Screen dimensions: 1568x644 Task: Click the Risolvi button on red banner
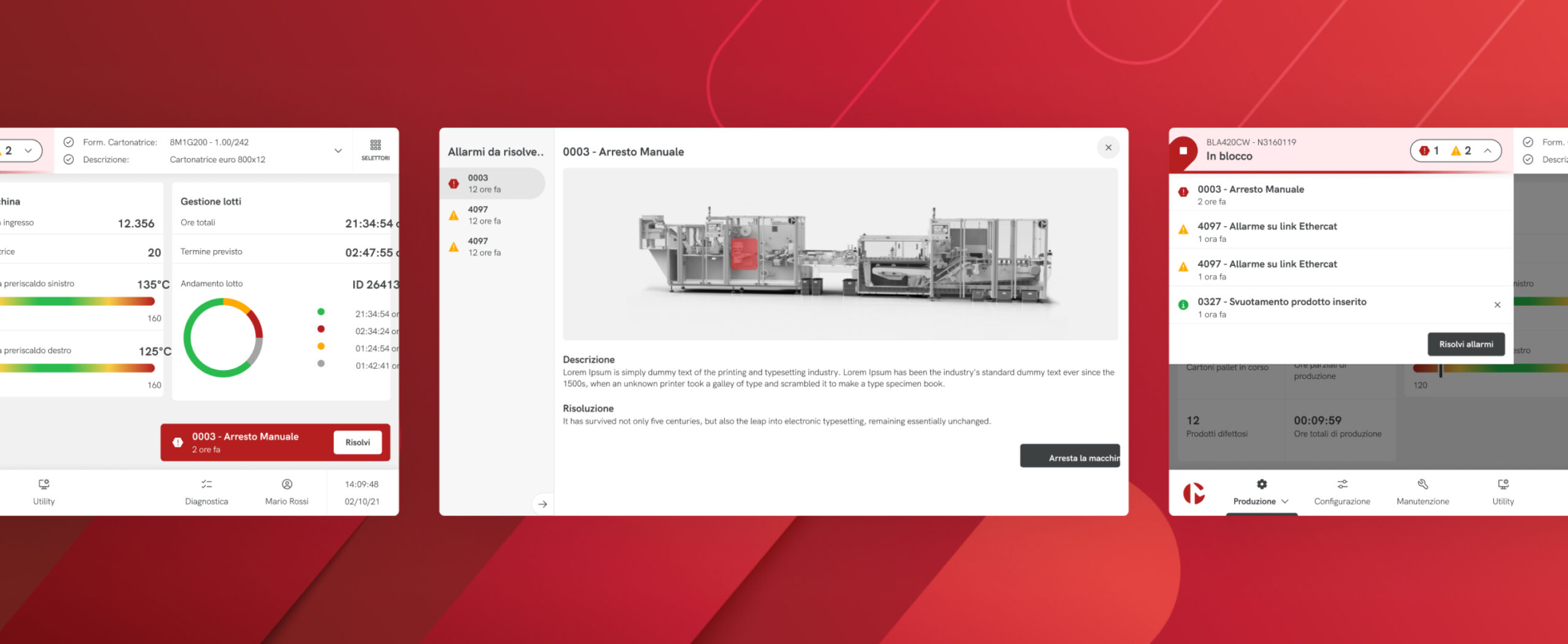click(357, 442)
